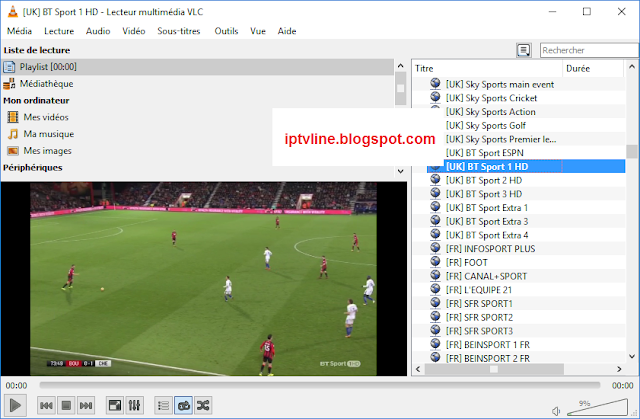Click the Play button
640x419 pixels.
(x=16, y=405)
